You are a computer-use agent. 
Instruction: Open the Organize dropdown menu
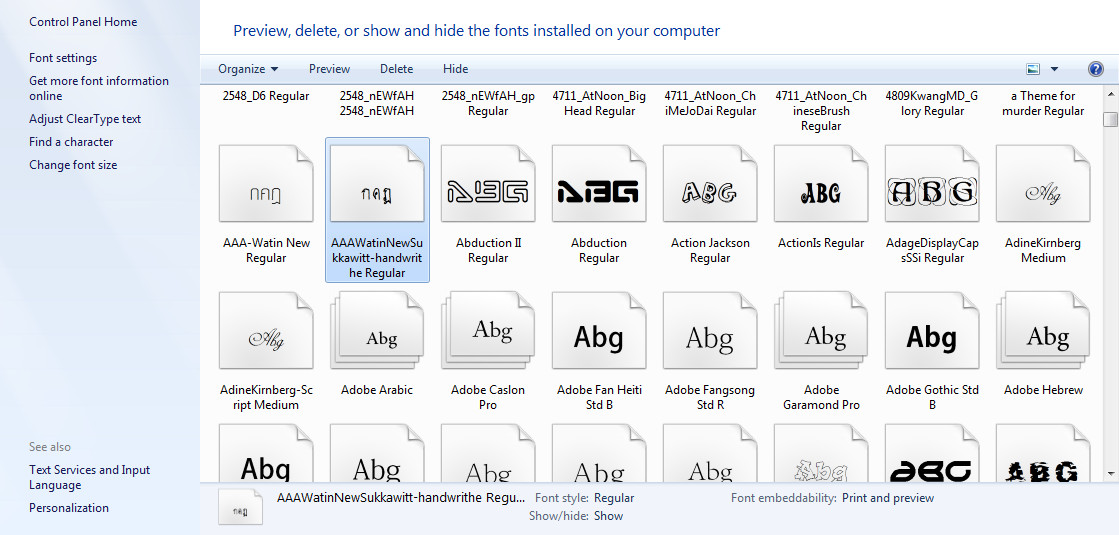(x=248, y=69)
